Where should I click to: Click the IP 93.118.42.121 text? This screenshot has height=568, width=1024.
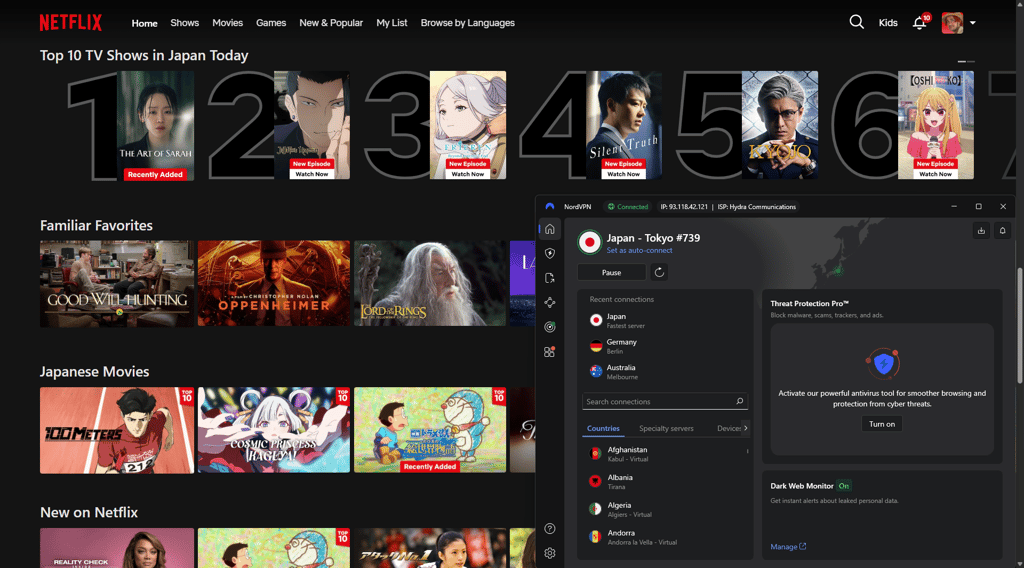[684, 207]
